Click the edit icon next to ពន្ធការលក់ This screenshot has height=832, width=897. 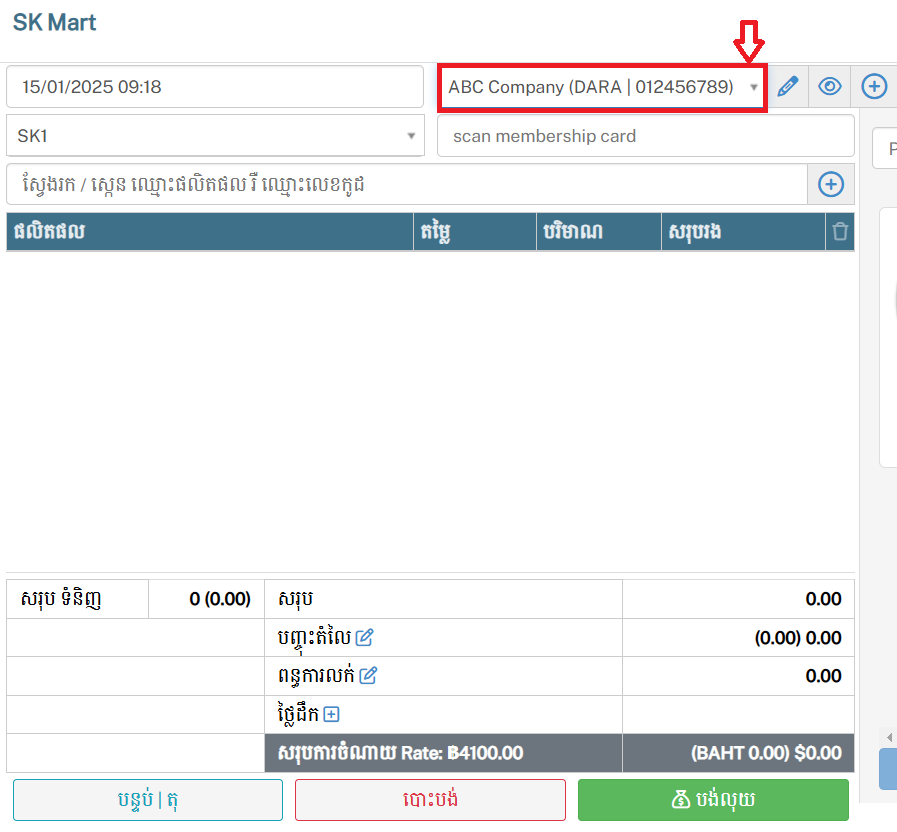[x=368, y=676]
